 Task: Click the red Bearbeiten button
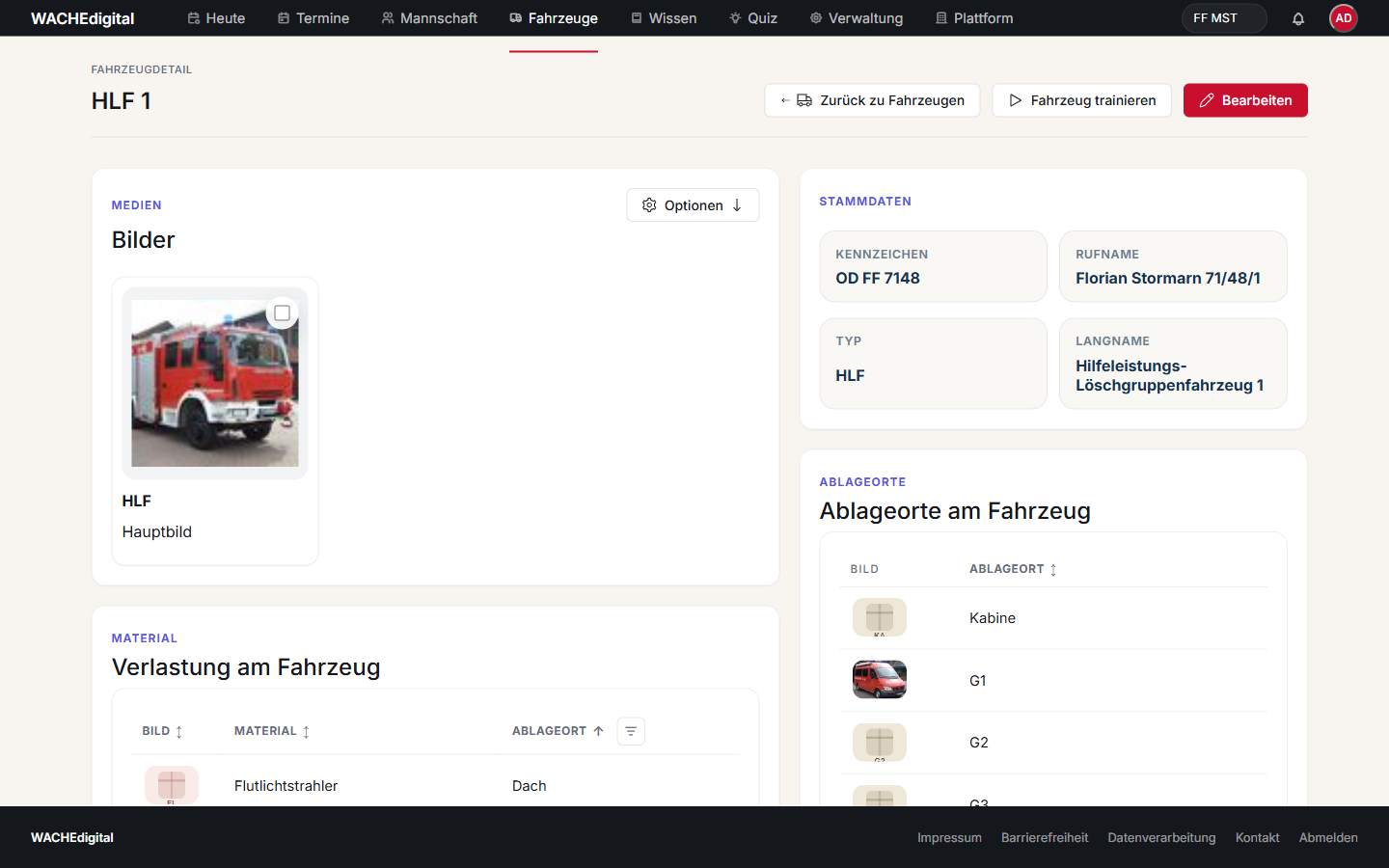tap(1245, 100)
